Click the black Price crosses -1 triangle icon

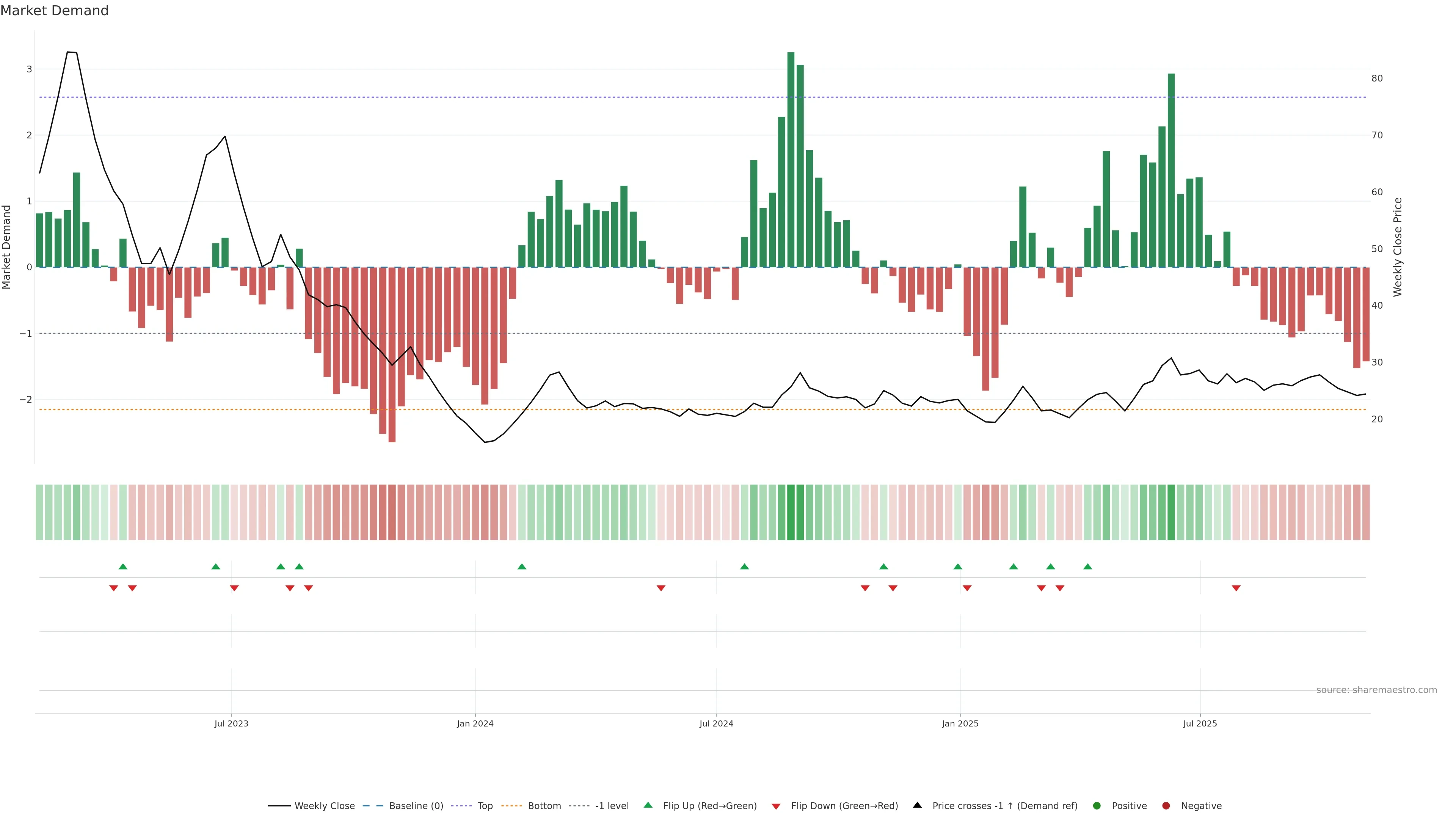tap(917, 805)
